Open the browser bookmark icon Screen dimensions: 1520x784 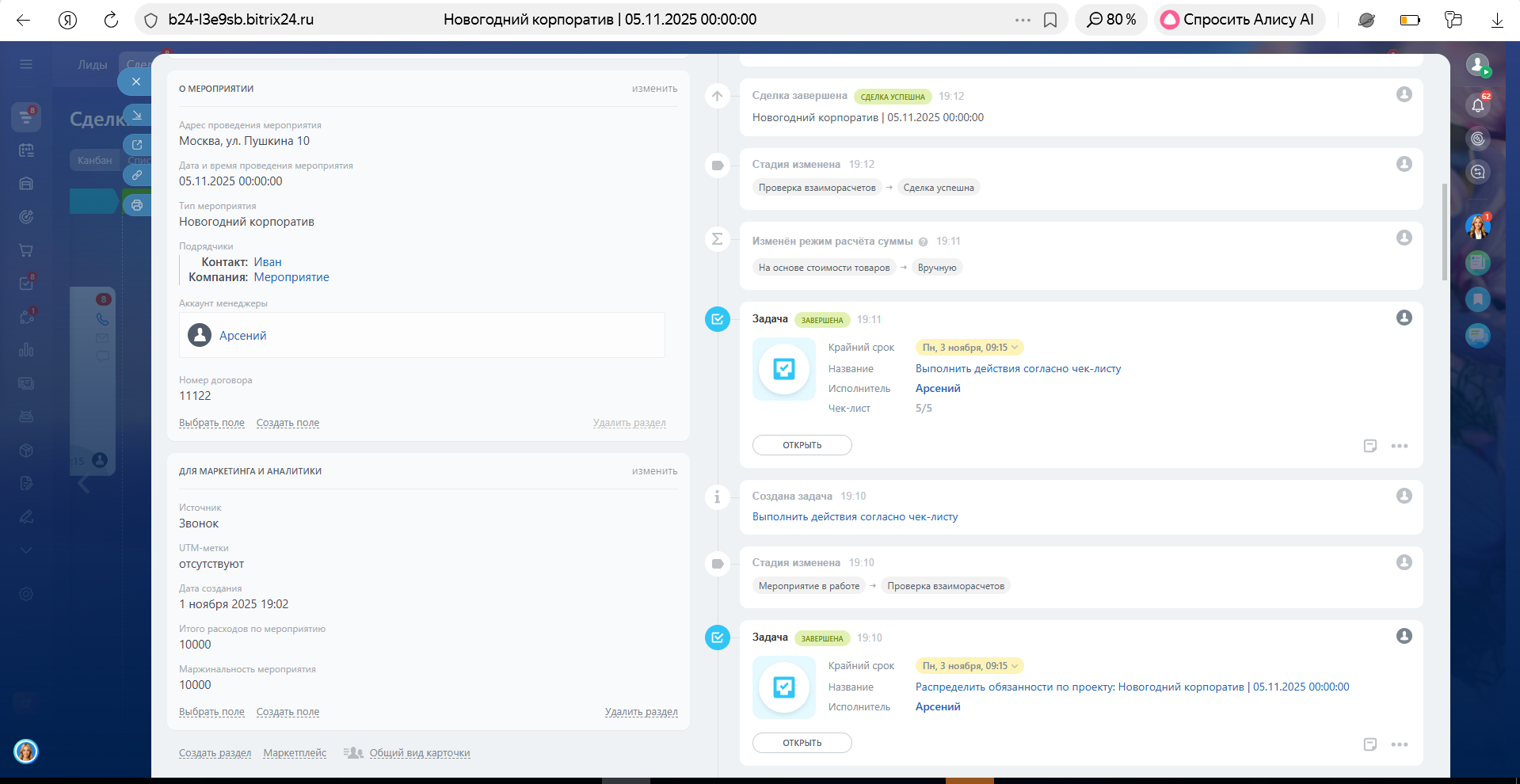click(1050, 20)
